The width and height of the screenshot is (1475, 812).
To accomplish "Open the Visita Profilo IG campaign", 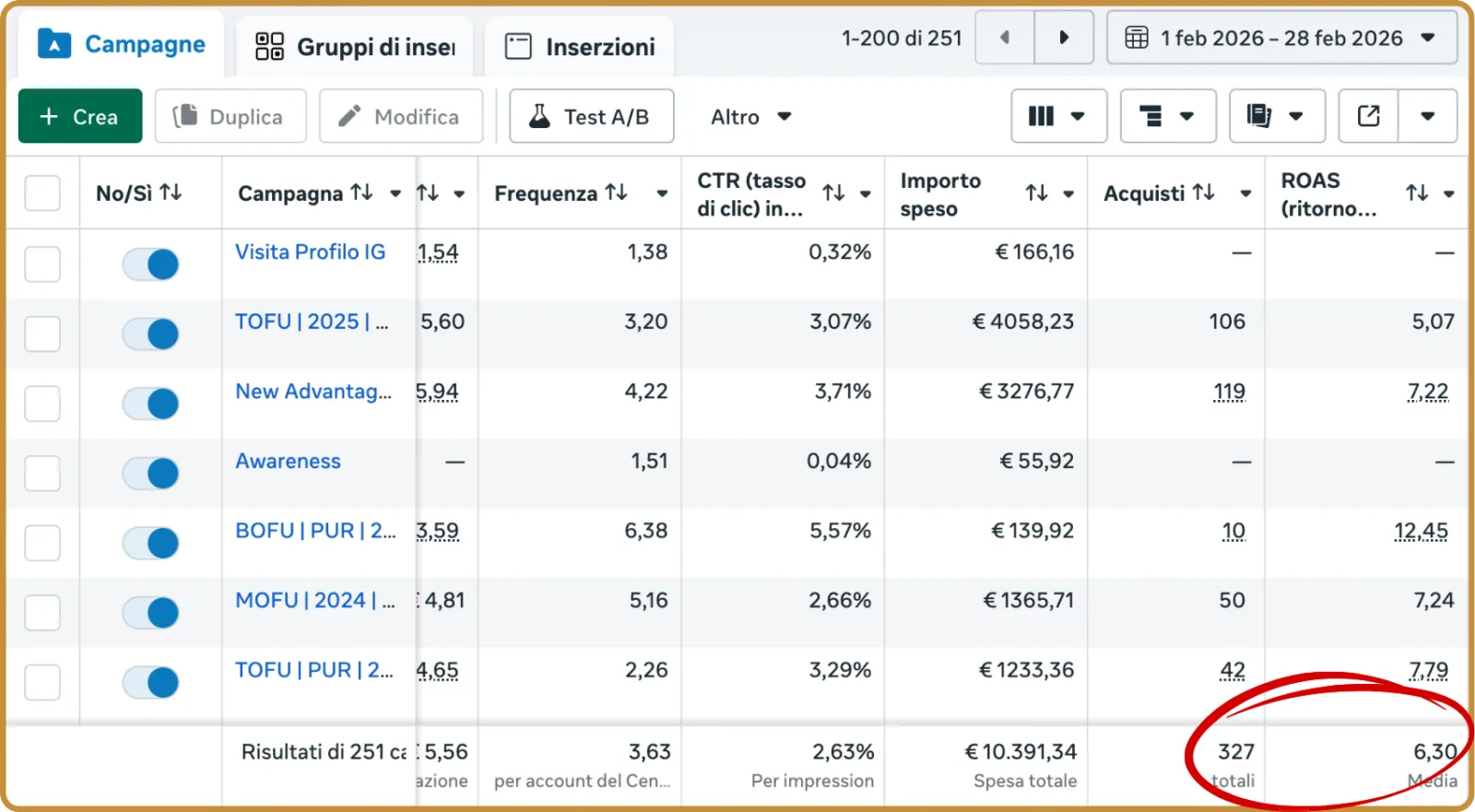I will pos(310,252).
